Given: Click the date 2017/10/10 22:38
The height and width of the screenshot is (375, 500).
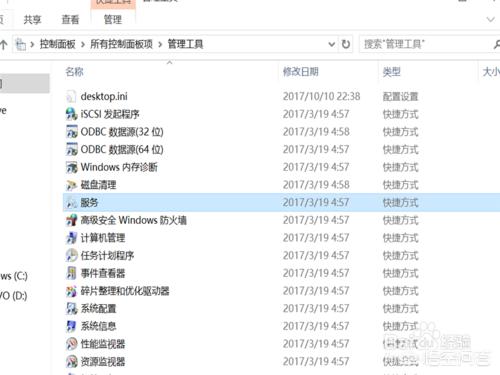Looking at the screenshot, I should click(x=322, y=97).
